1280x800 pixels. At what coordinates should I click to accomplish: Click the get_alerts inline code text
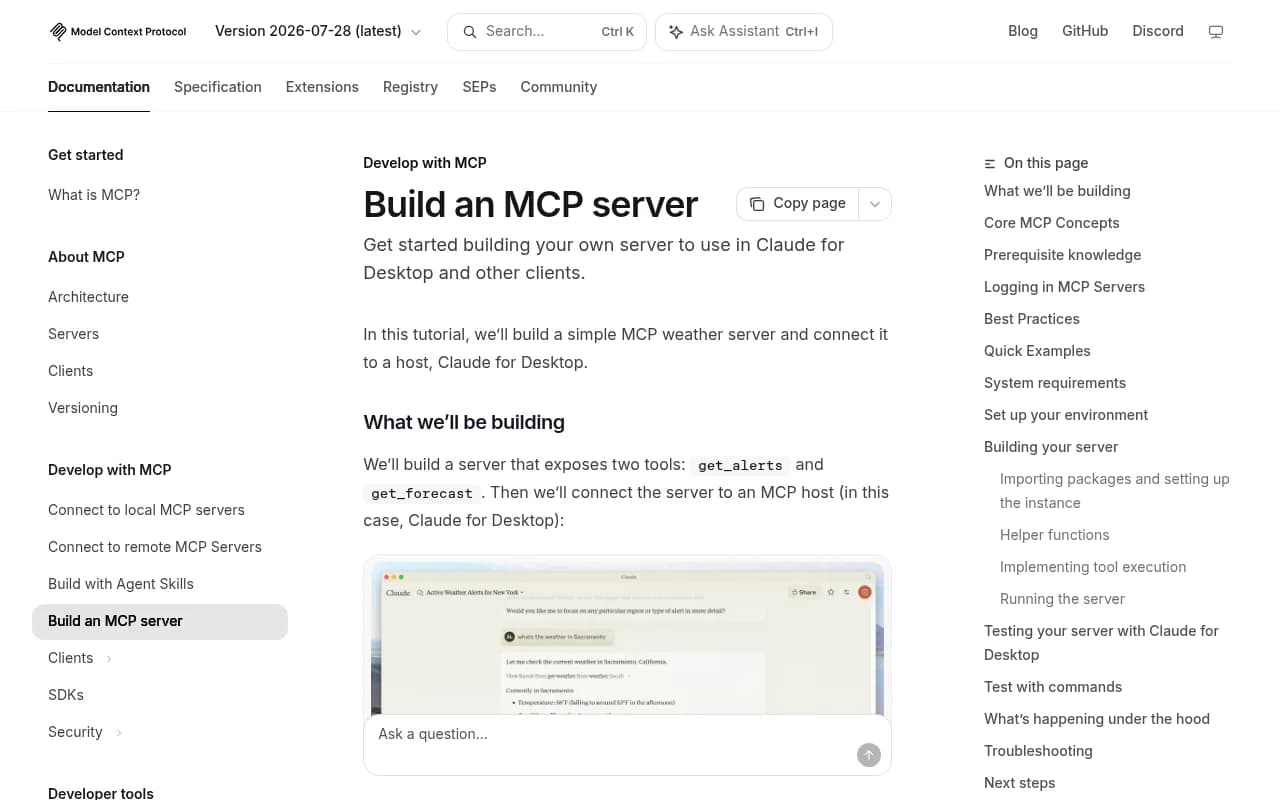point(739,465)
